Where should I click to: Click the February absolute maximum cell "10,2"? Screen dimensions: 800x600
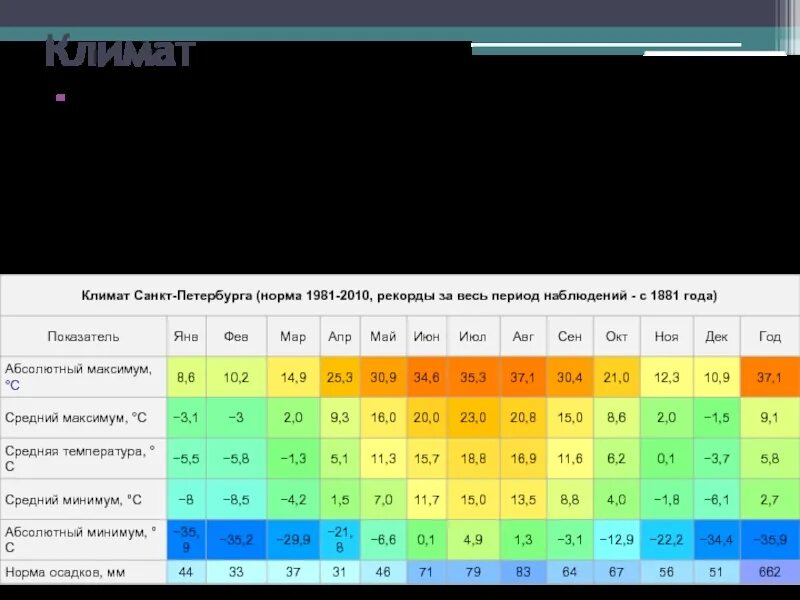click(236, 378)
